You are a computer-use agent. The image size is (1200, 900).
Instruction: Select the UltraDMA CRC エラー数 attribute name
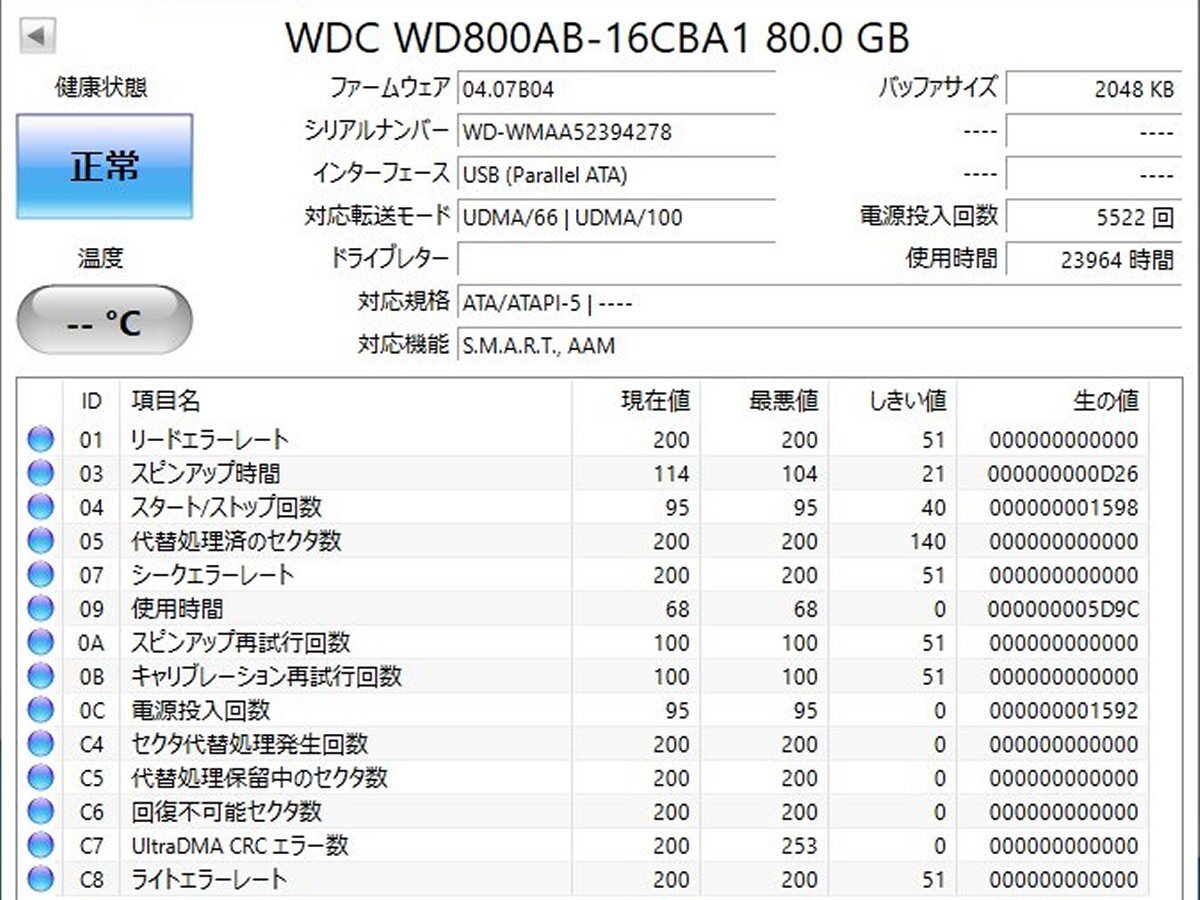click(240, 846)
